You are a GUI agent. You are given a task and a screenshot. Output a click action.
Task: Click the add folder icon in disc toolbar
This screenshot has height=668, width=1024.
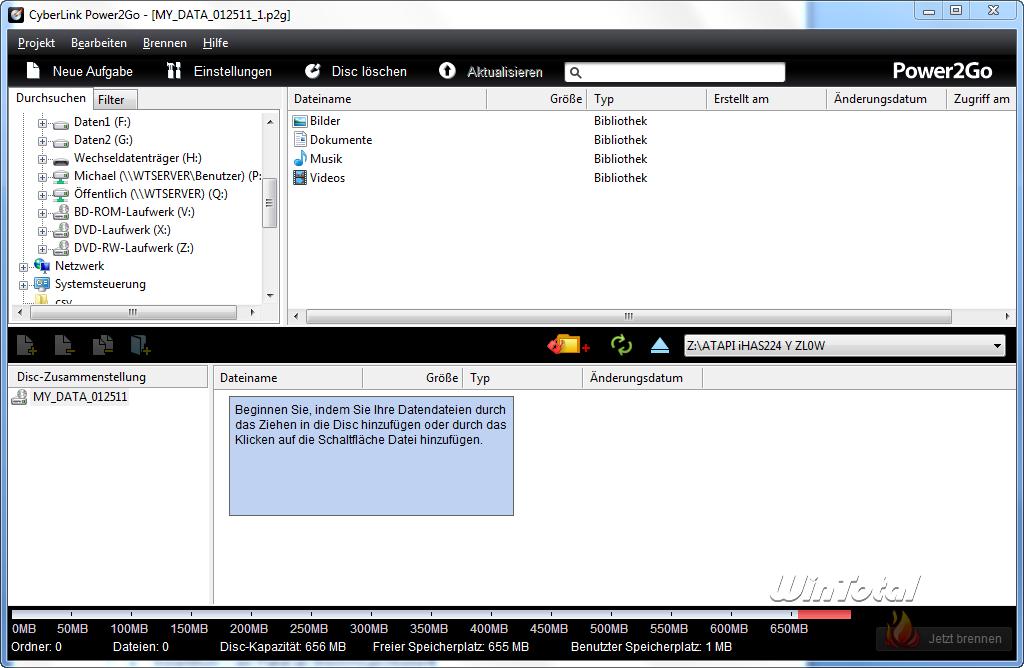click(x=140, y=345)
